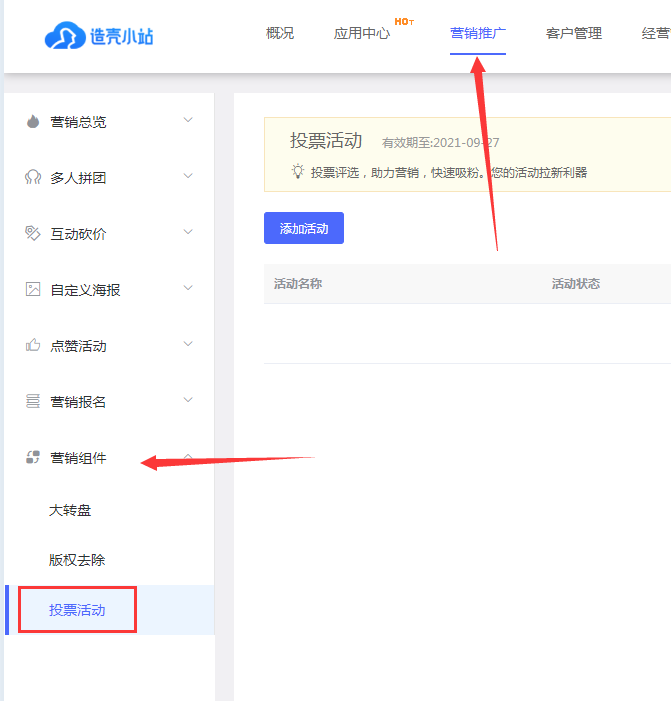
Task: Click 营销组件 menu label
Action: [x=78, y=457]
